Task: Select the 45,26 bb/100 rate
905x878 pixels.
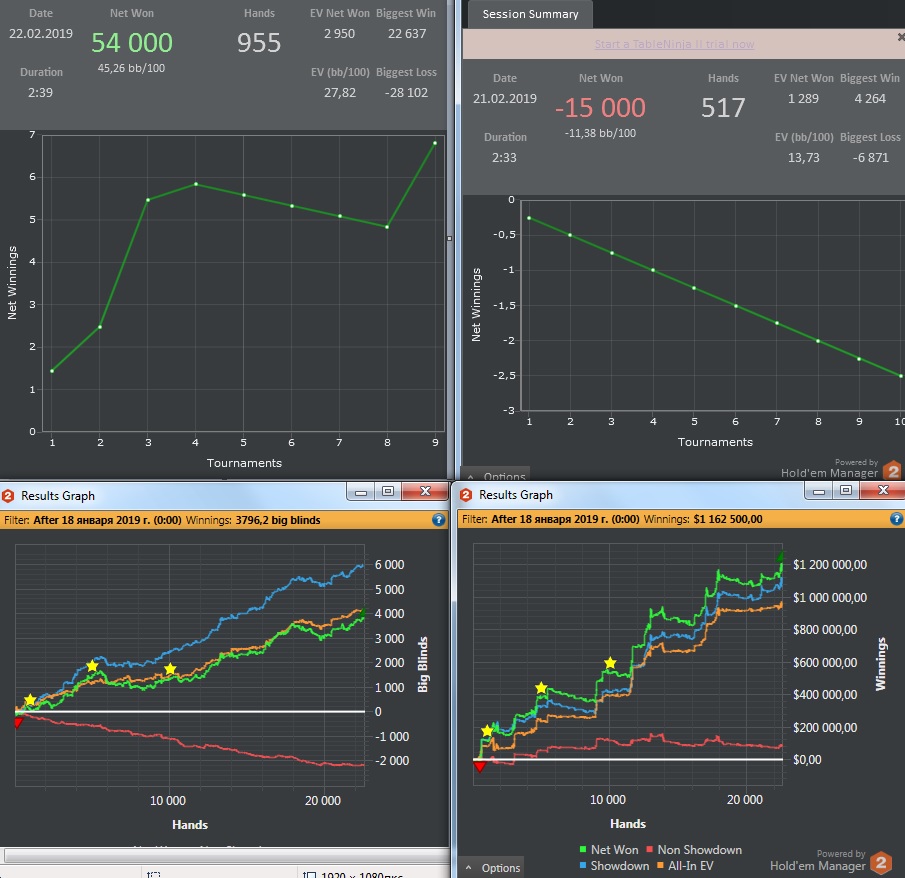Action: click(131, 68)
